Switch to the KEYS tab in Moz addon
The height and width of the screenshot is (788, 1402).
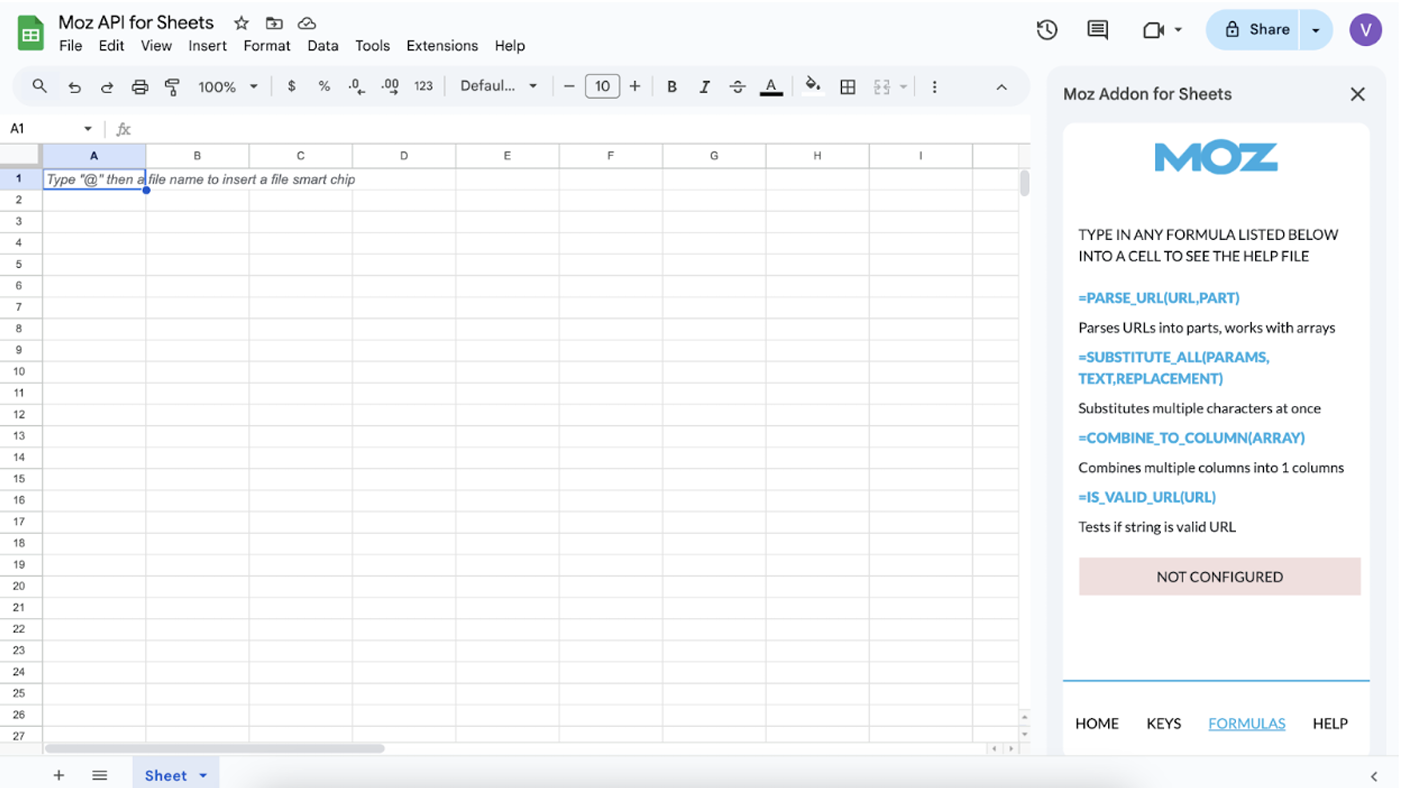click(1163, 723)
